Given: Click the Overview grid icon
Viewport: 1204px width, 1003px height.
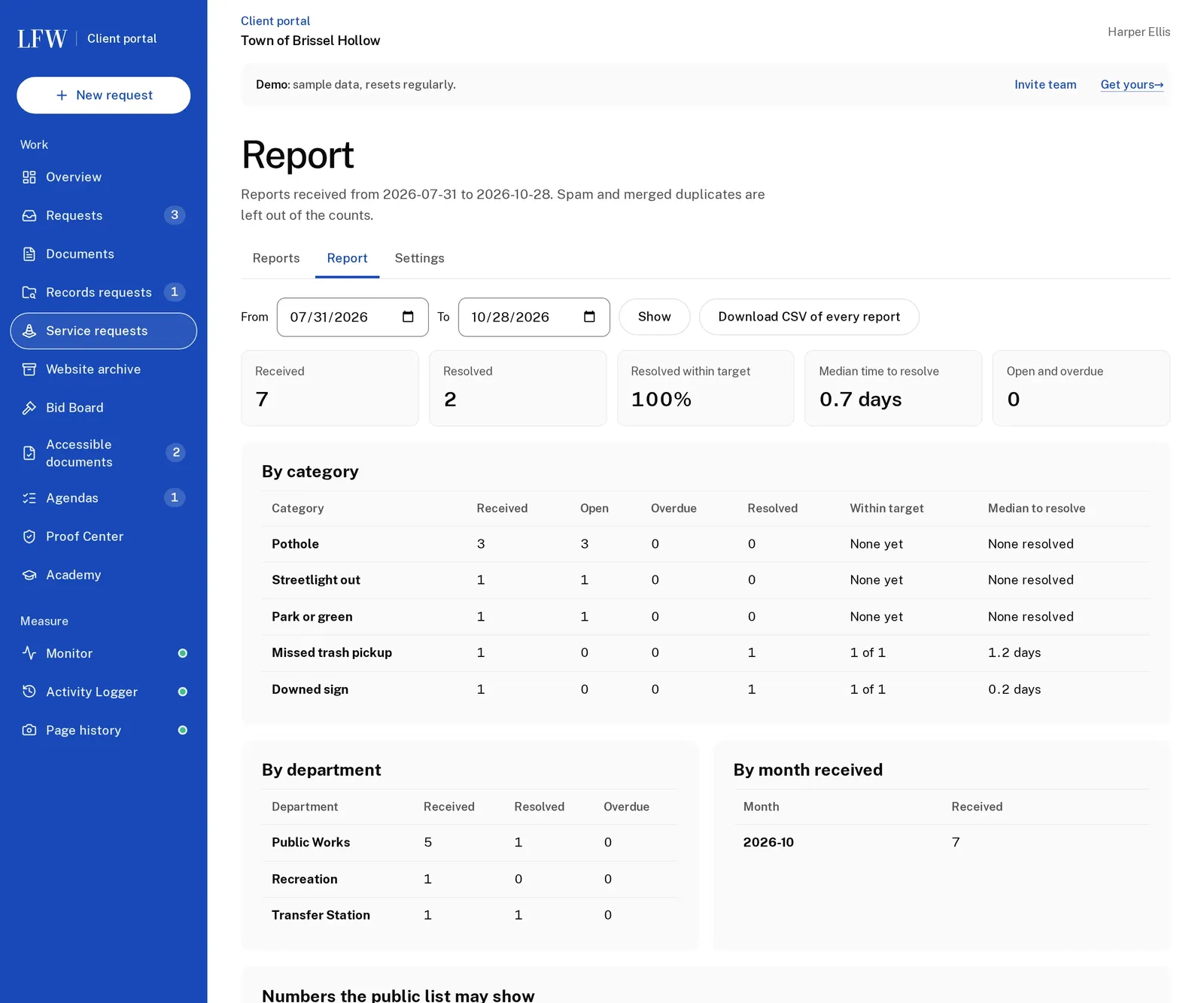Looking at the screenshot, I should click(29, 177).
